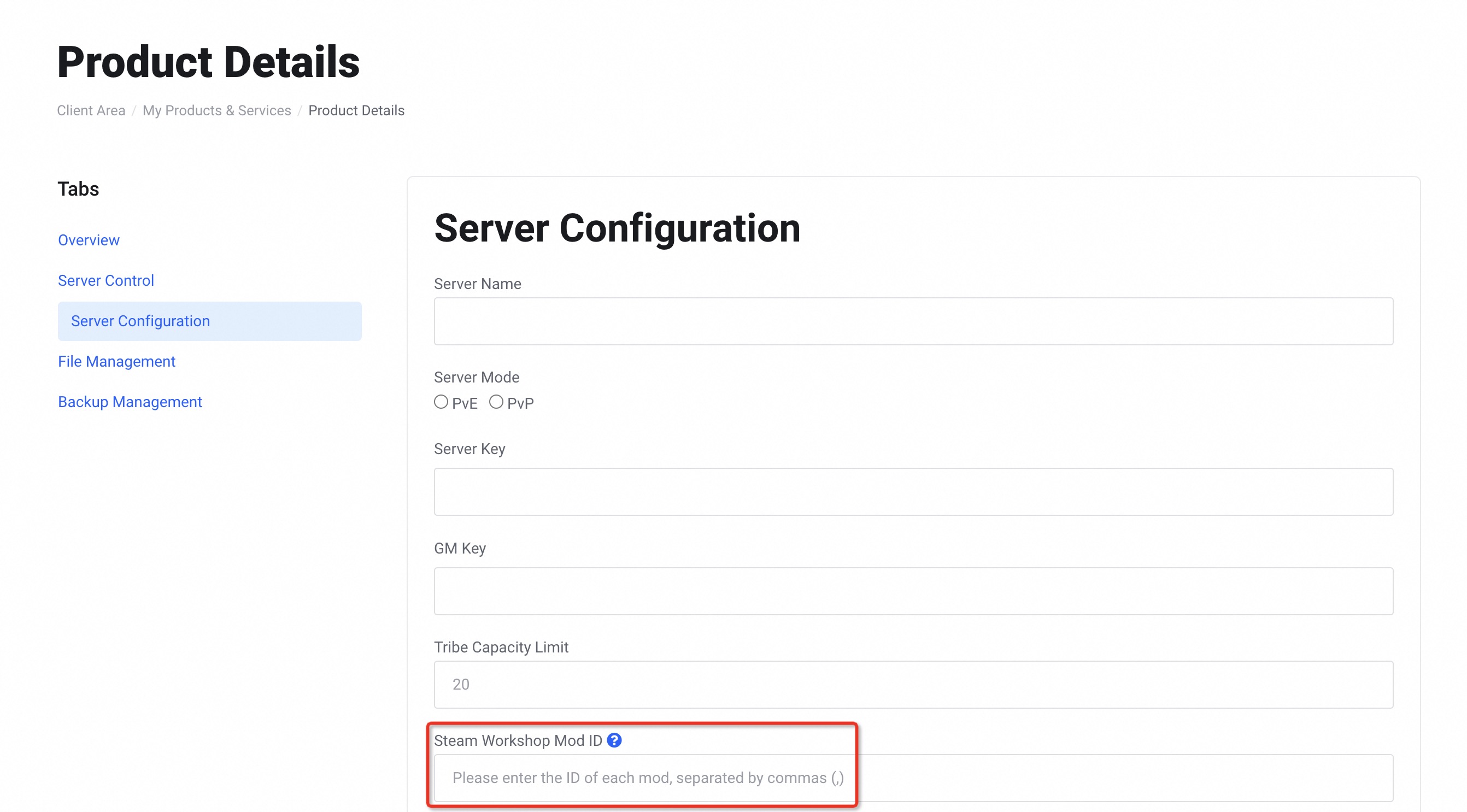Screen dimensions: 1467x812
Task: Click the PvE label text
Action: tap(465, 404)
